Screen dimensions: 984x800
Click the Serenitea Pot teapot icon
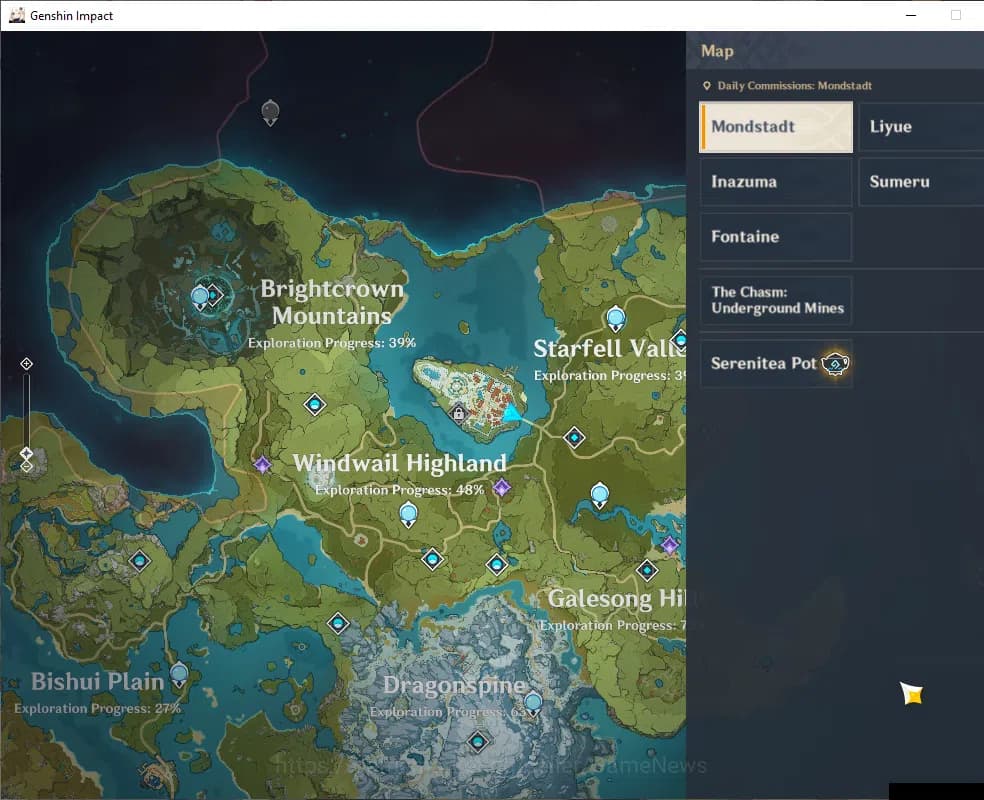tap(835, 363)
